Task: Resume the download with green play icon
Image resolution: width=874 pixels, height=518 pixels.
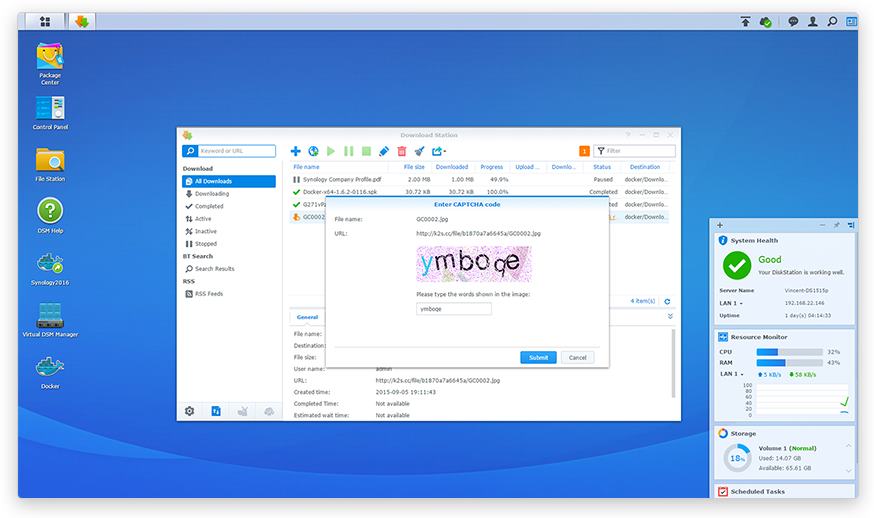Action: click(331, 151)
